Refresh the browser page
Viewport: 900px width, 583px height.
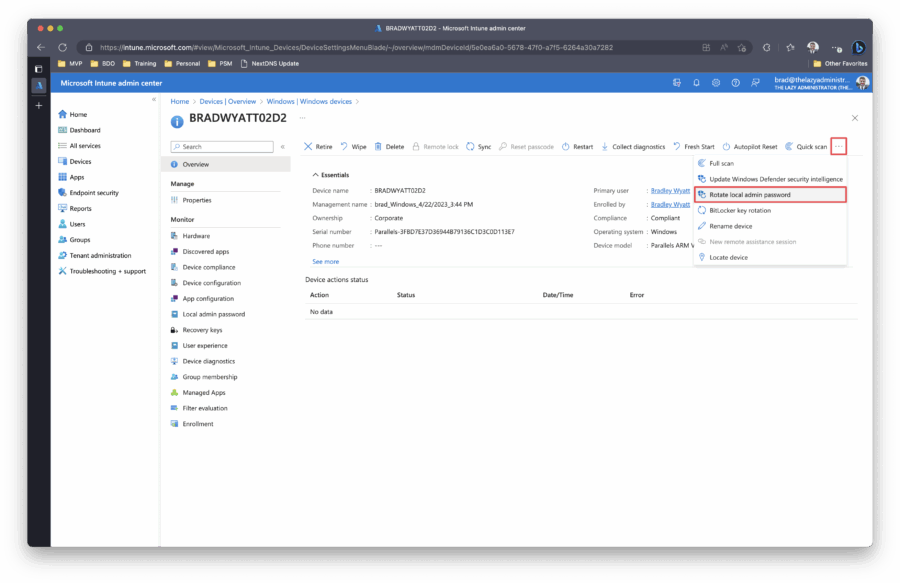click(x=62, y=47)
